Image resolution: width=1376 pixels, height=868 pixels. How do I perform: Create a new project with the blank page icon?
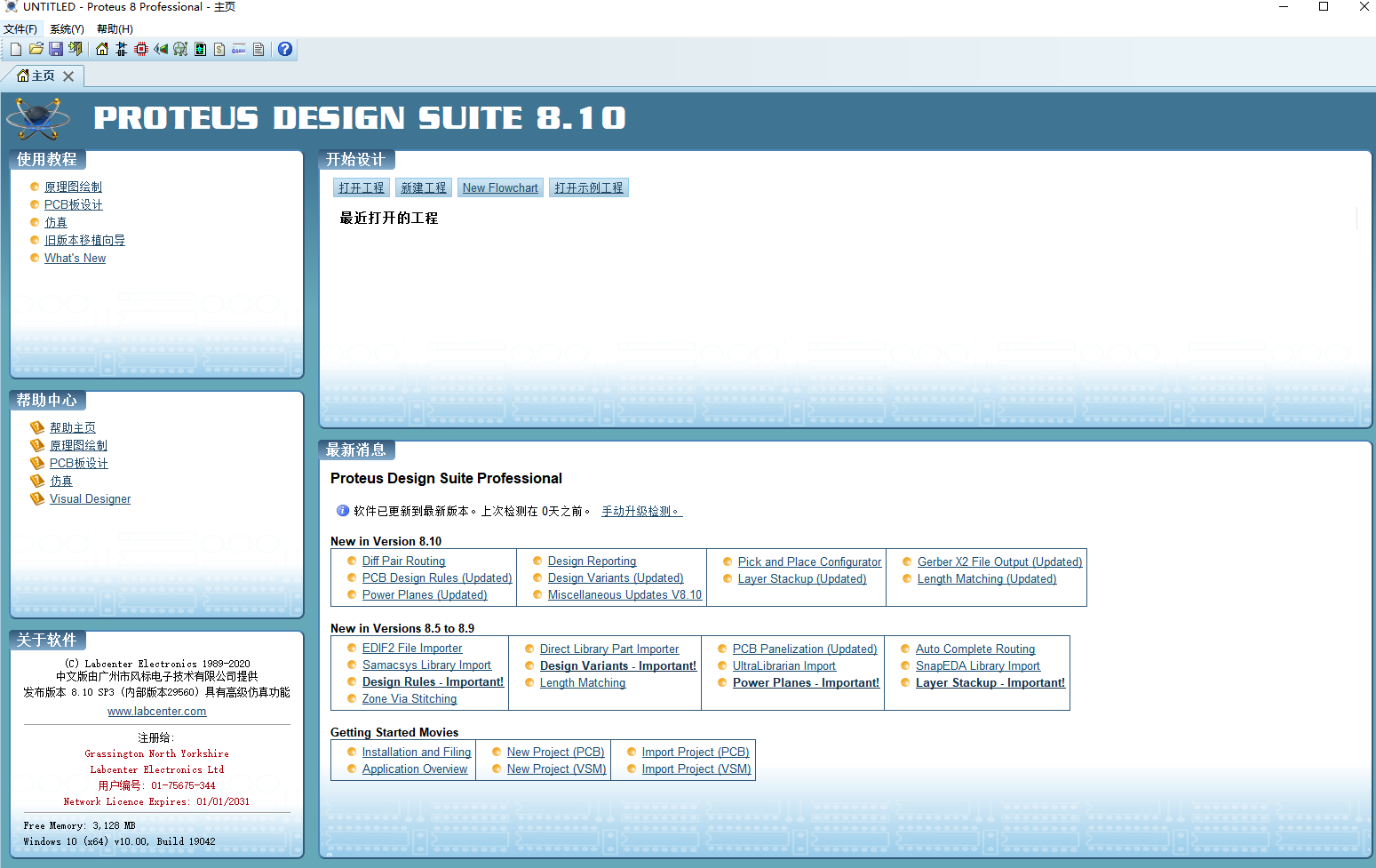(16, 49)
